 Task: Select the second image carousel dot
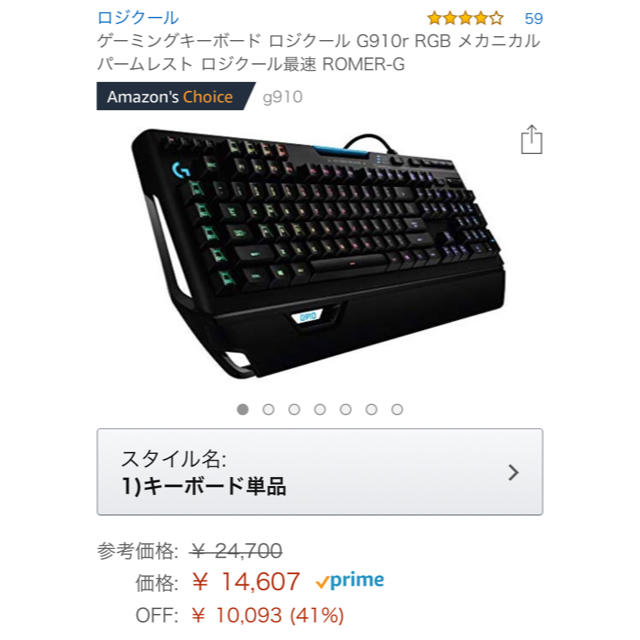269,409
